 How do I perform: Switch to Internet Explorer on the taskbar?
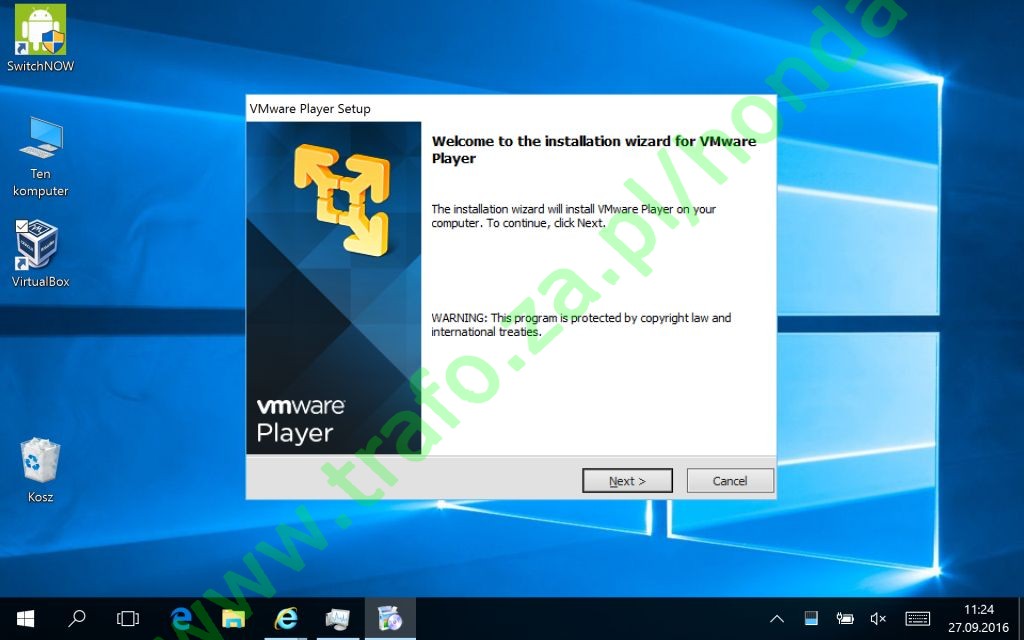(x=285, y=618)
